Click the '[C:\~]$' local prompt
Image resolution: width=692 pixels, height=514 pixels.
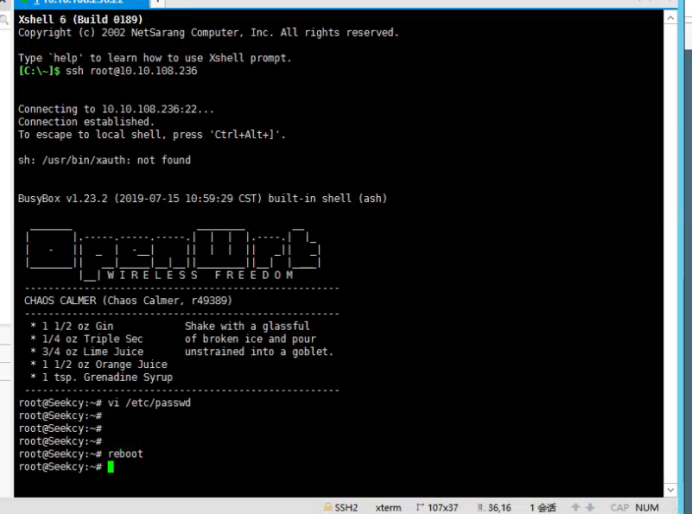point(39,71)
